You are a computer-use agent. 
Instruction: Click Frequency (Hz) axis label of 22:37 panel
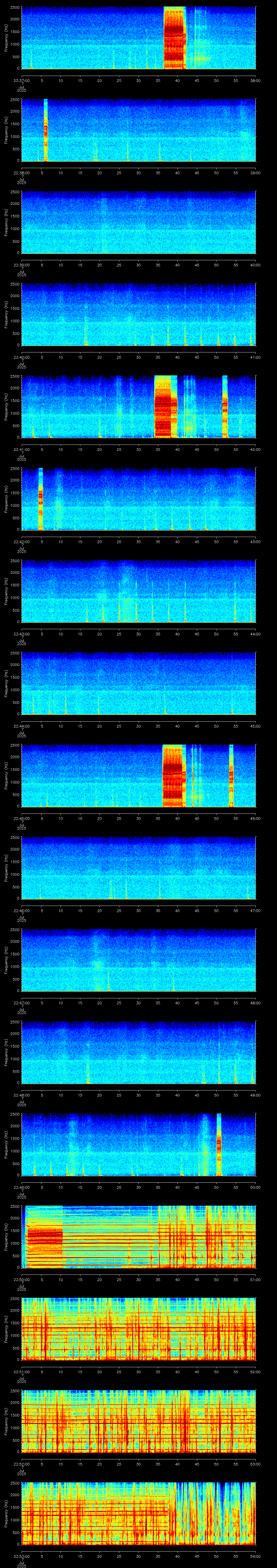coord(6,38)
